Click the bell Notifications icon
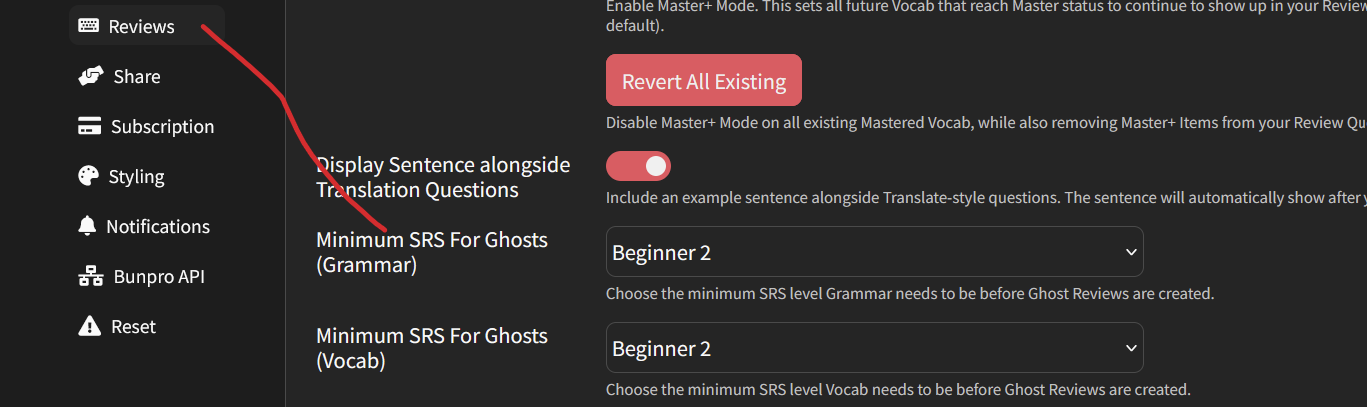 pos(88,226)
